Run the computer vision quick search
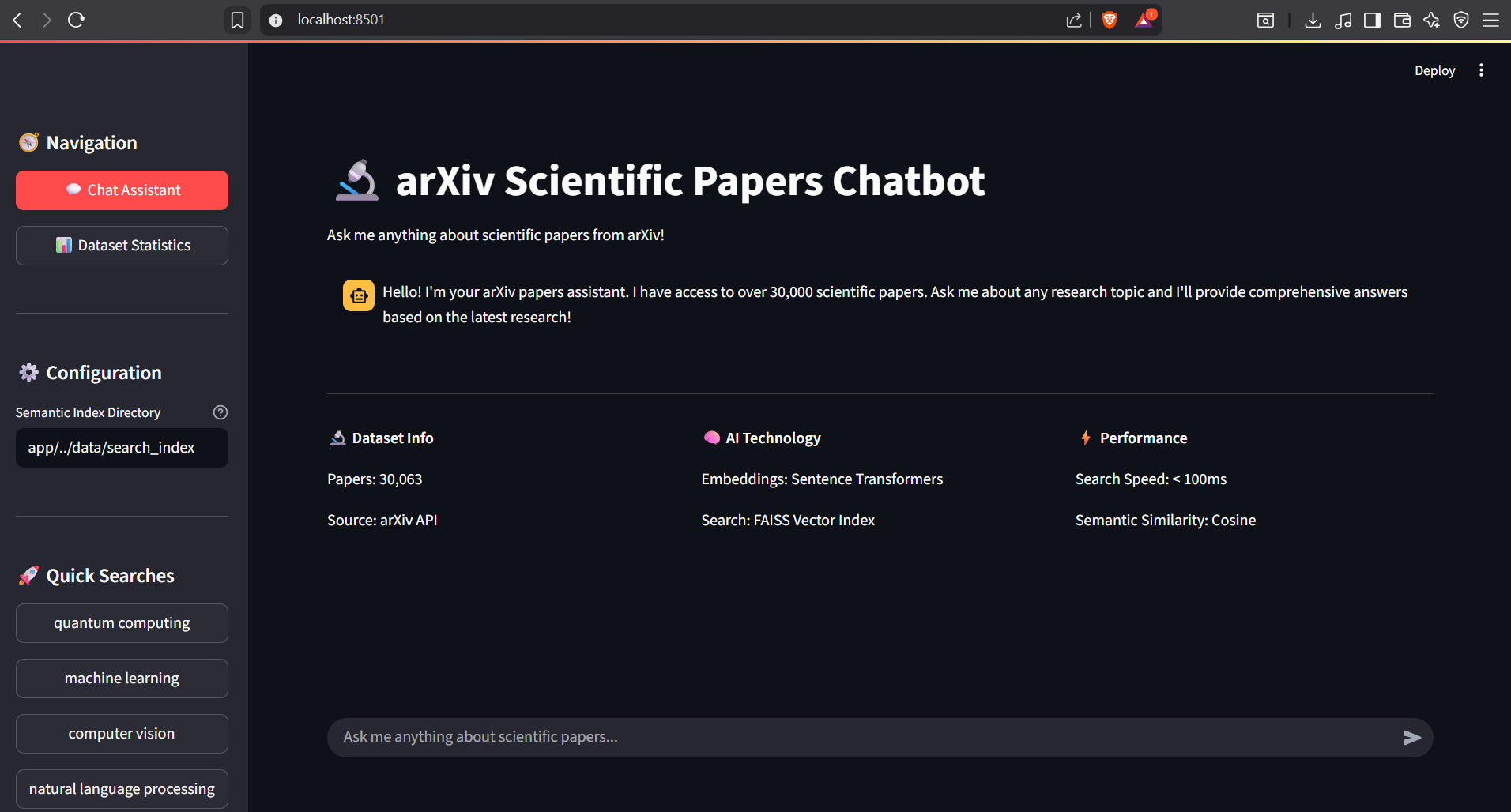This screenshot has width=1511, height=812. [122, 734]
